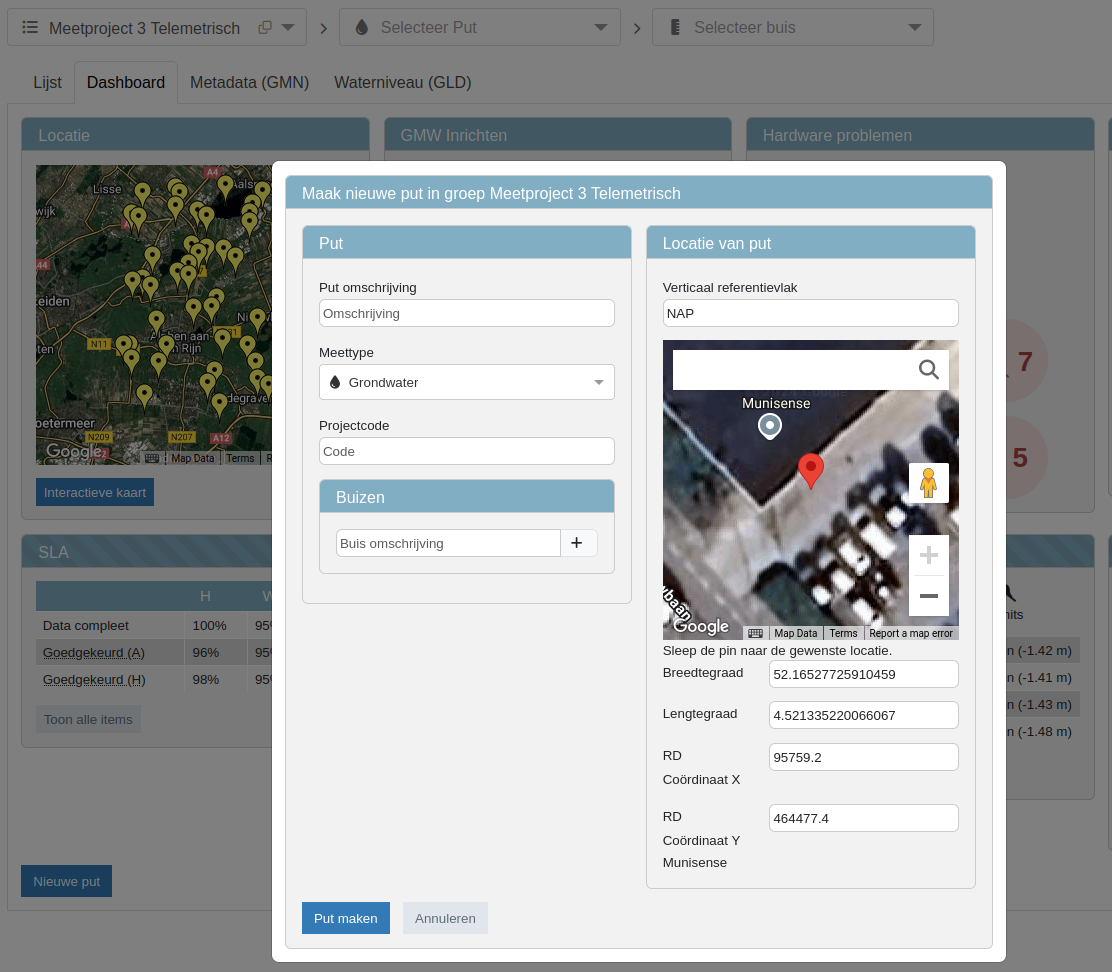Screen dimensions: 1112x972
Task: Click the keyboard shortcuts icon on map
Action: coord(755,633)
